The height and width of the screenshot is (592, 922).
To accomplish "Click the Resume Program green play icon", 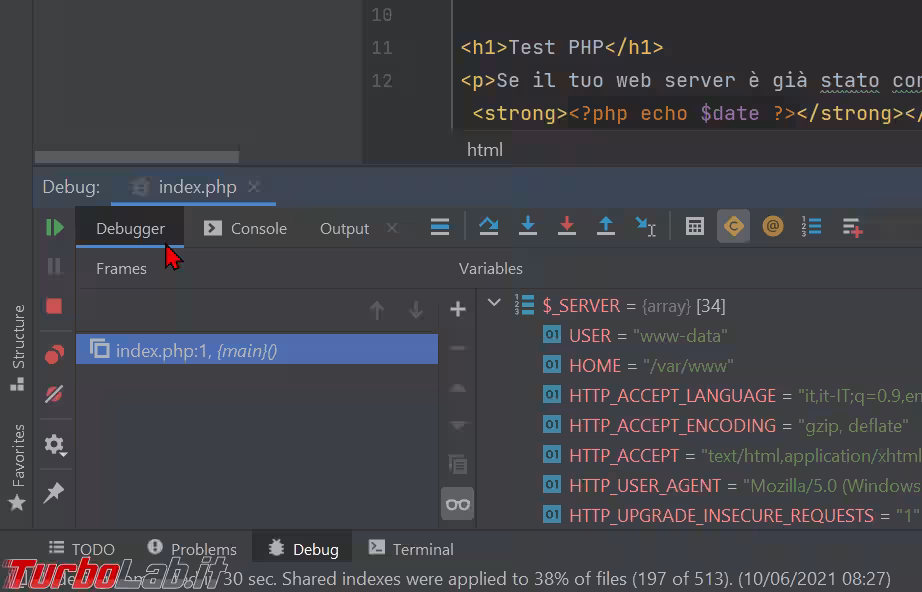I will pyautogui.click(x=54, y=228).
